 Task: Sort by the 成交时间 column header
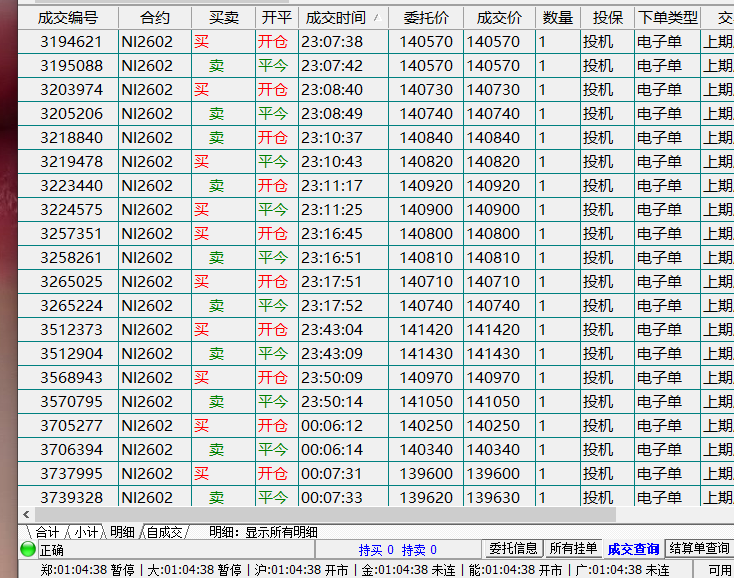pyautogui.click(x=335, y=18)
